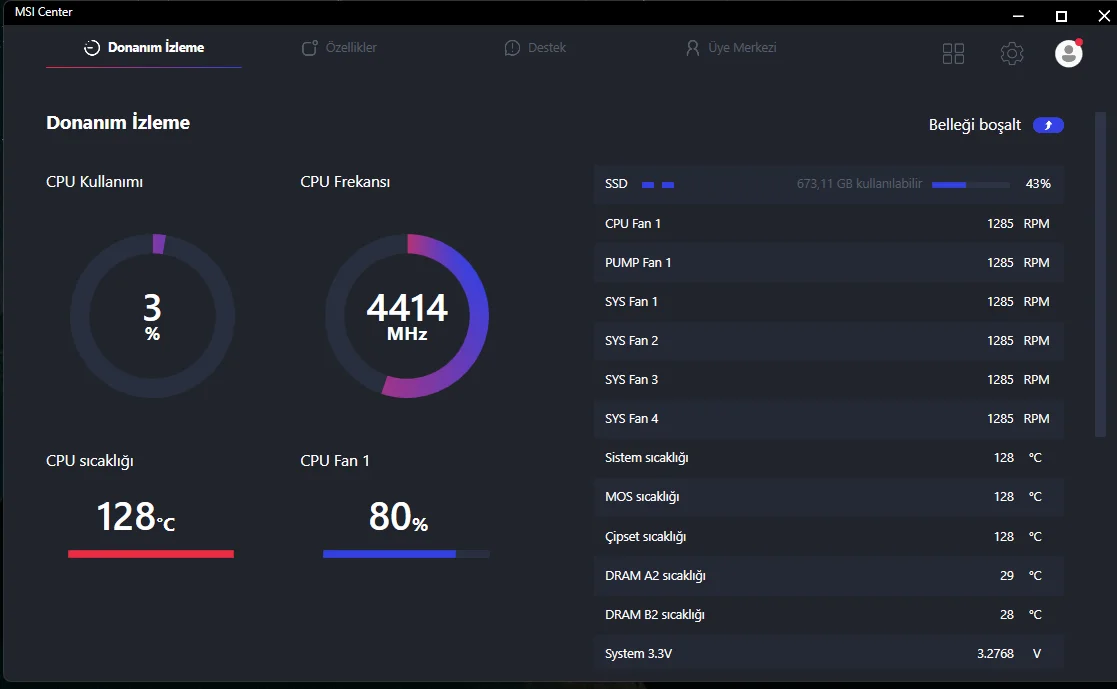Viewport: 1117px width, 689px height.
Task: Click the 3.2768 voltage value
Action: [x=995, y=653]
